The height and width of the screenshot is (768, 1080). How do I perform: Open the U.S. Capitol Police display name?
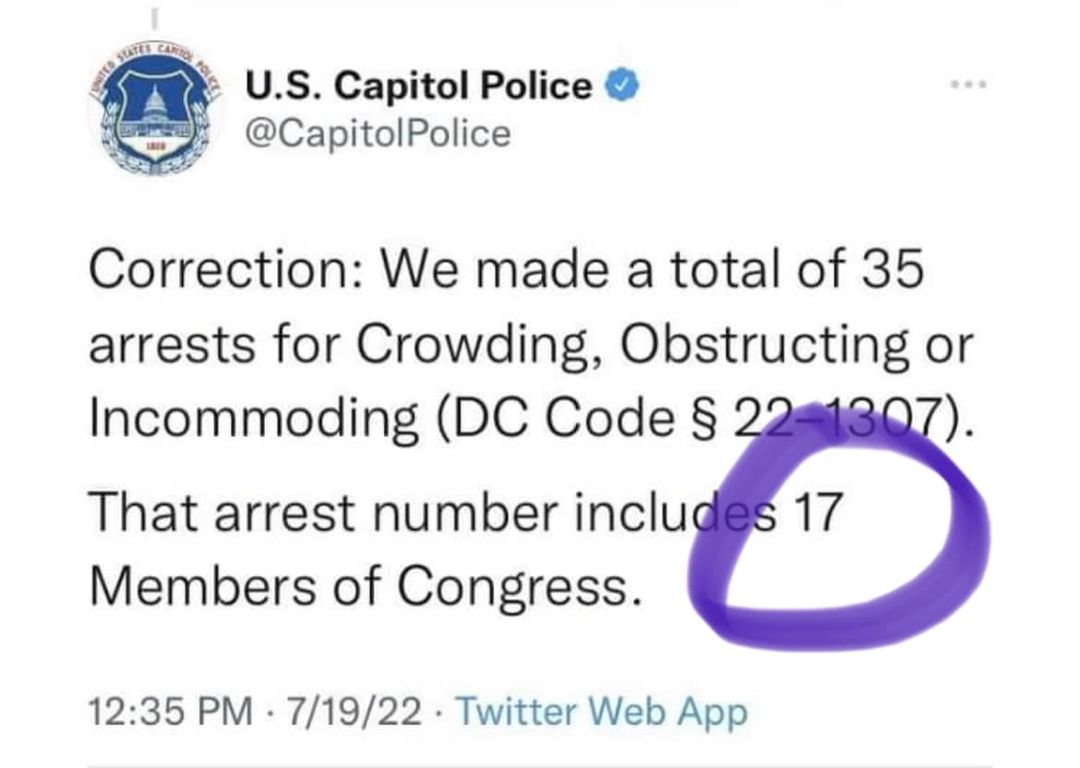[418, 88]
